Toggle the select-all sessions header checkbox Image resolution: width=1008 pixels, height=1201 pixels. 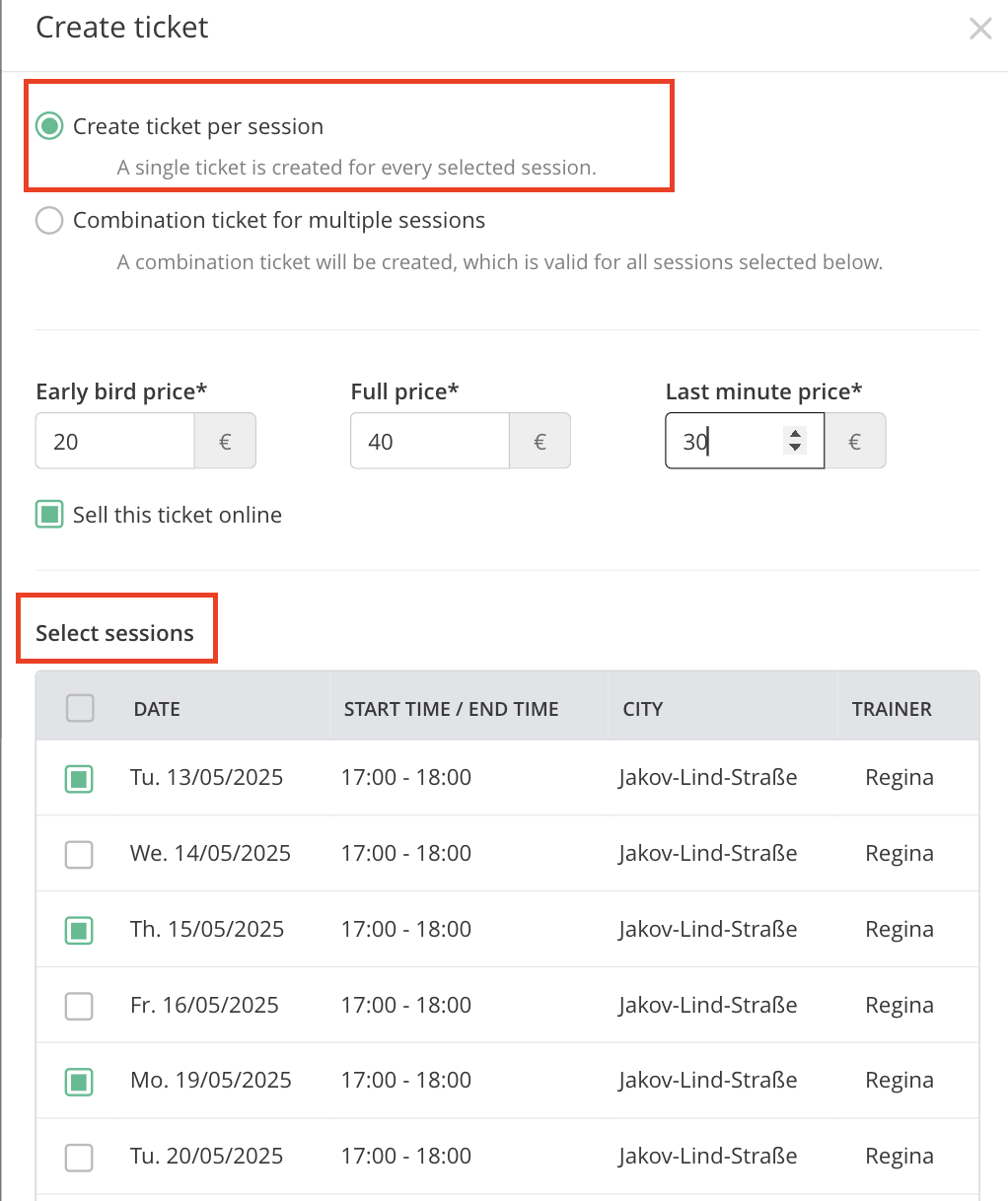(80, 708)
